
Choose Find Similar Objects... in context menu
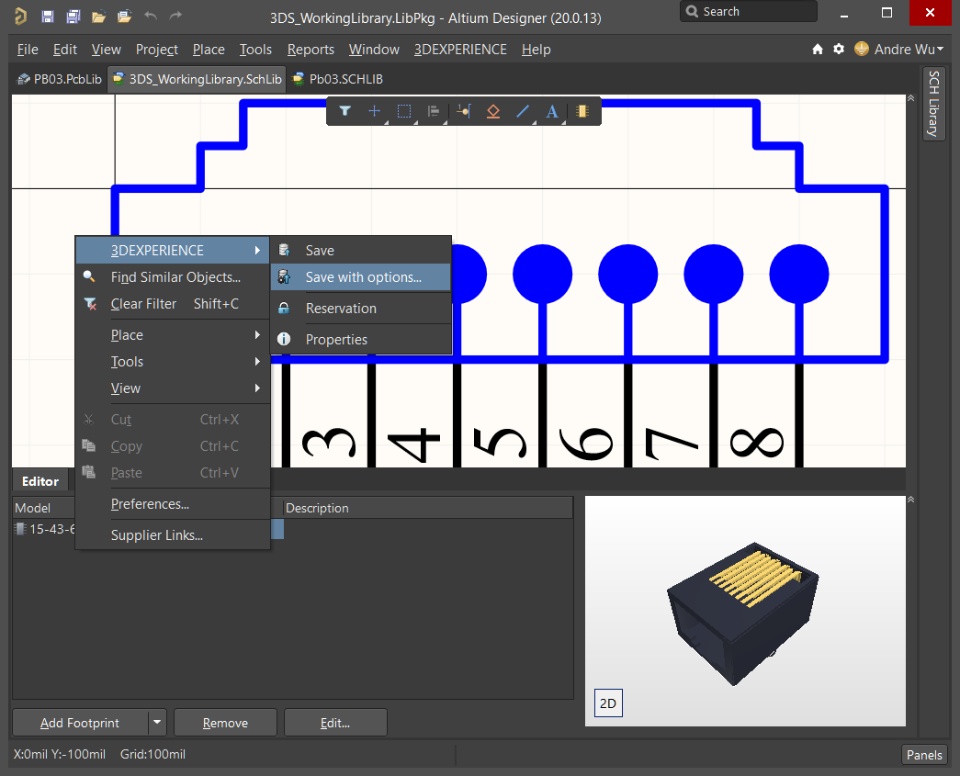pos(172,277)
